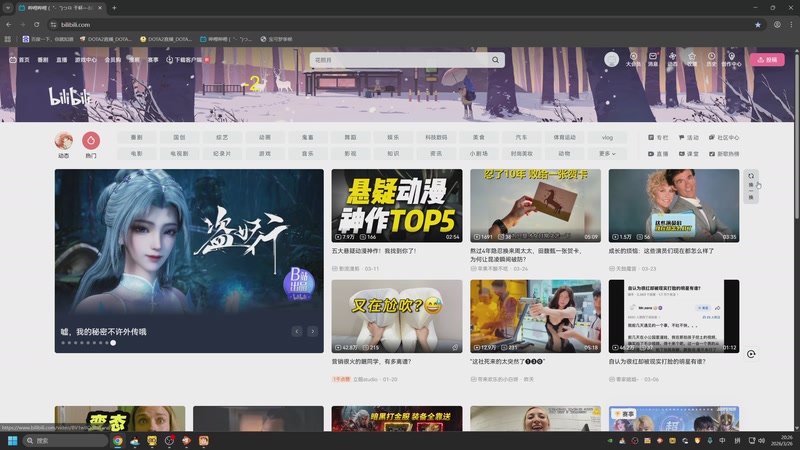This screenshot has height=450, width=800.
Task: Reload the page with browser refresh icon
Action: pos(37,24)
